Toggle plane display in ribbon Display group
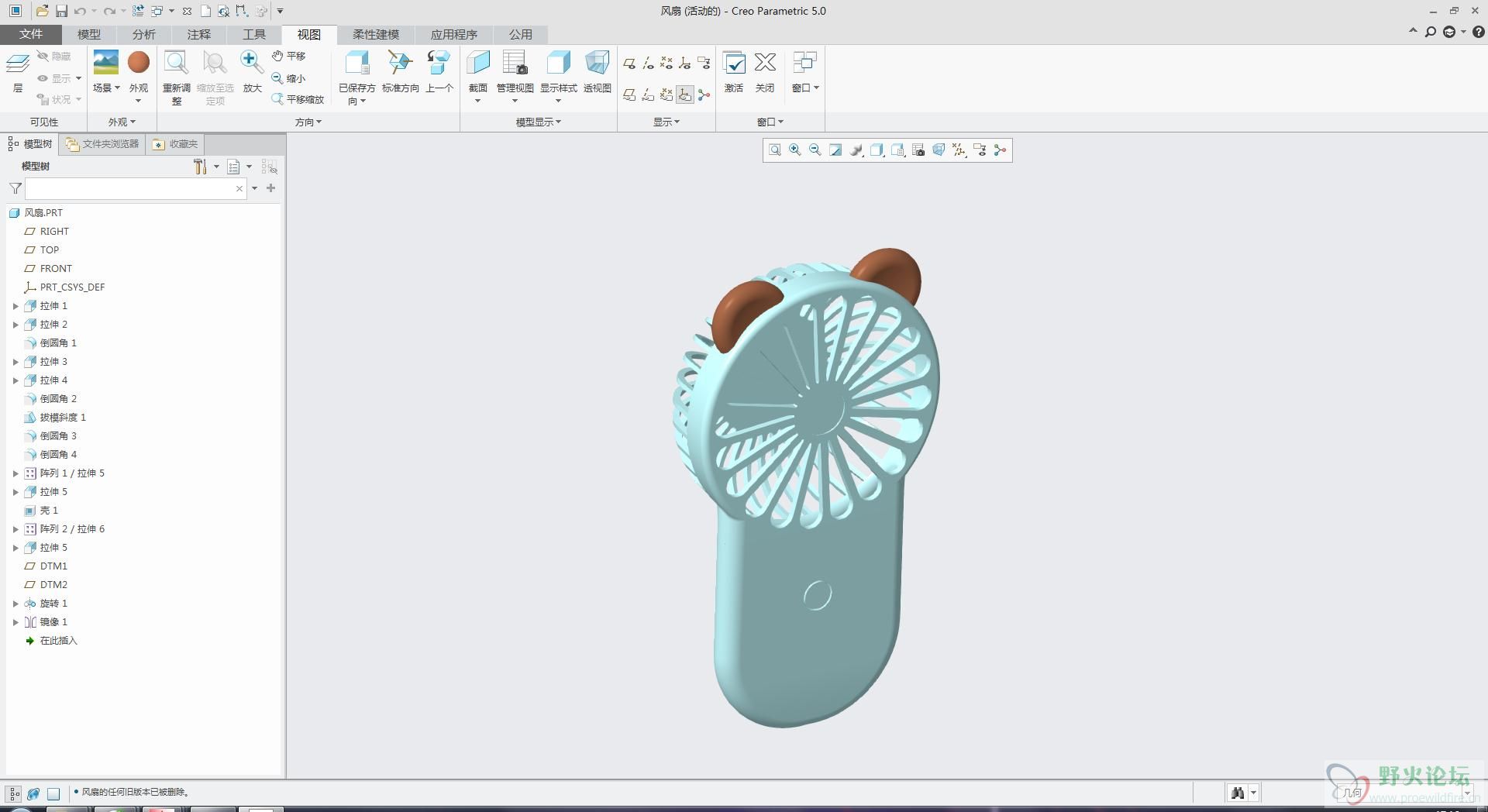The height and width of the screenshot is (812, 1488). click(629, 63)
